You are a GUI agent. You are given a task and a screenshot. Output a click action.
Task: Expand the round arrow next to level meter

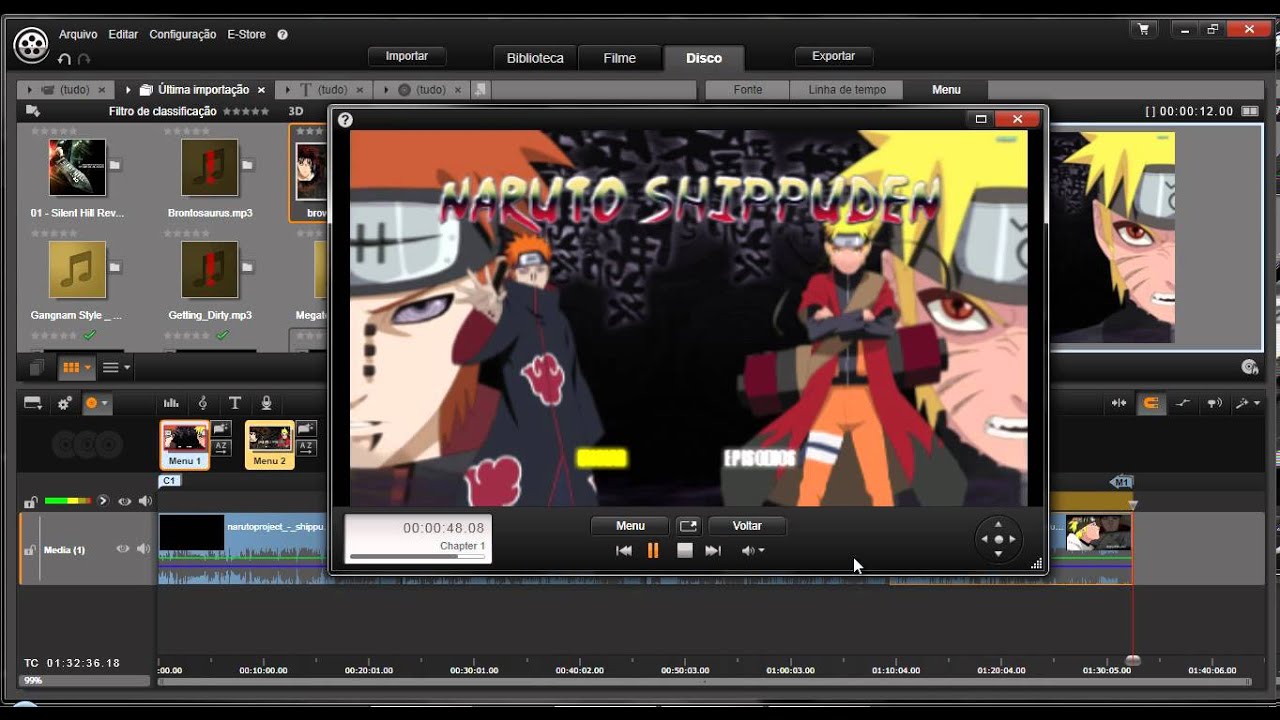click(102, 501)
